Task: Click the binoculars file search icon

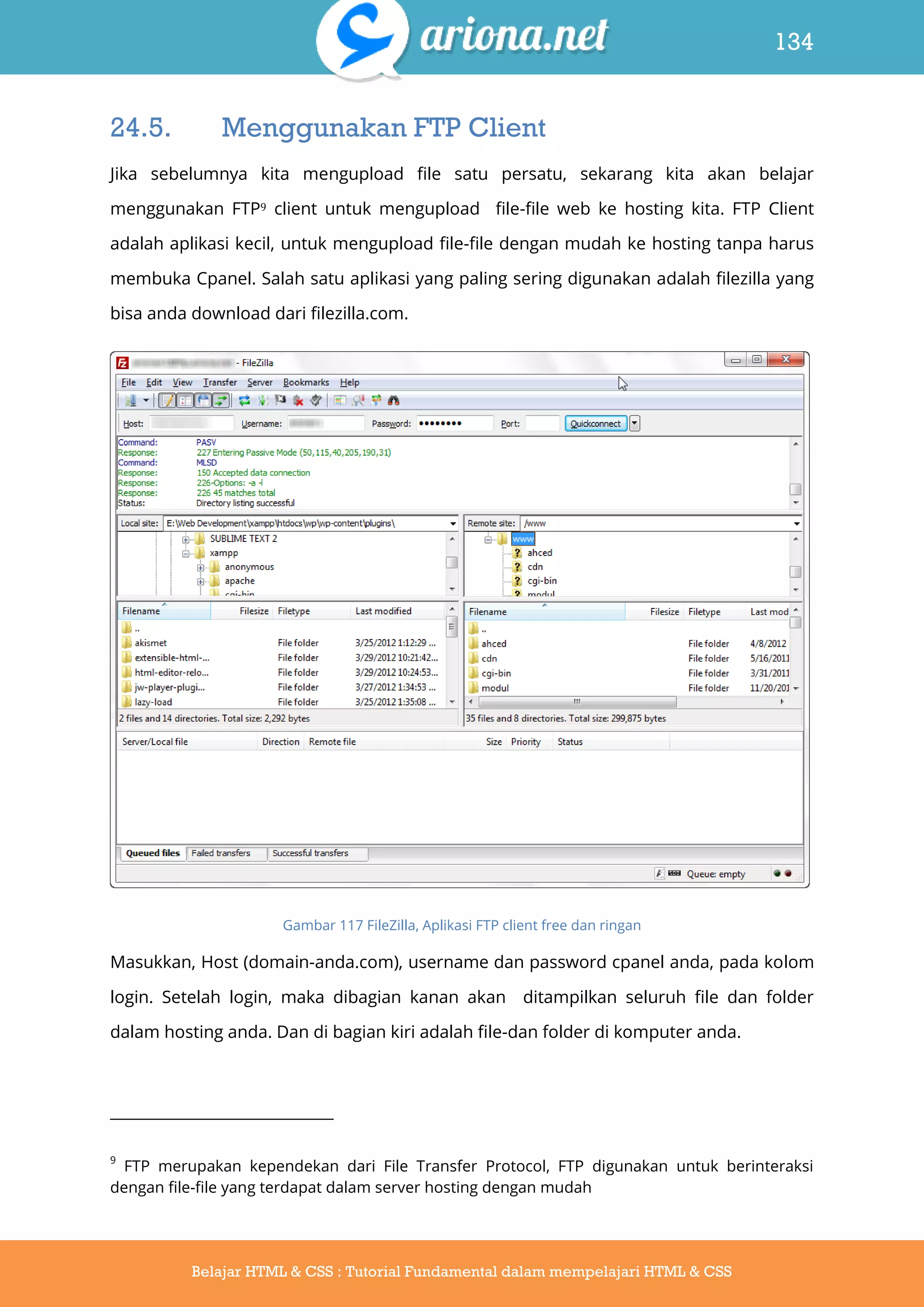Action: click(x=394, y=401)
